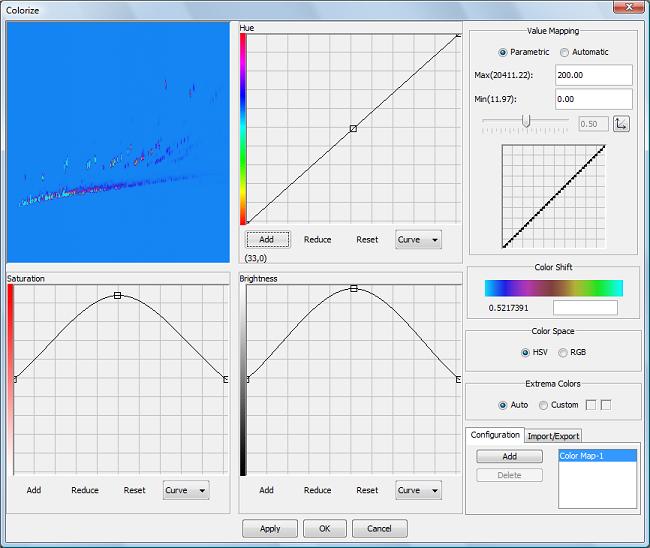Switch to the Import/Export tab
Viewport: 650px width, 548px height.
553,436
